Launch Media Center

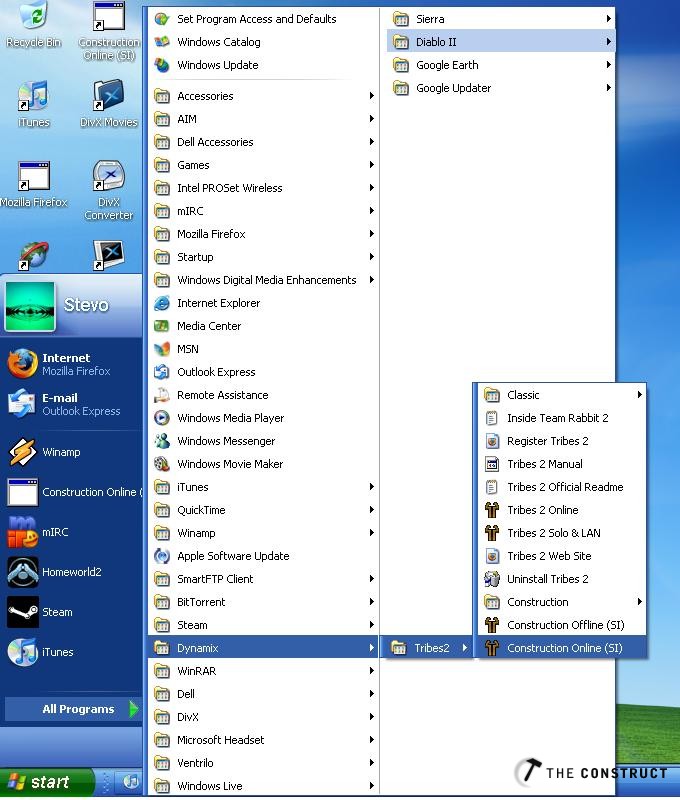(x=264, y=326)
